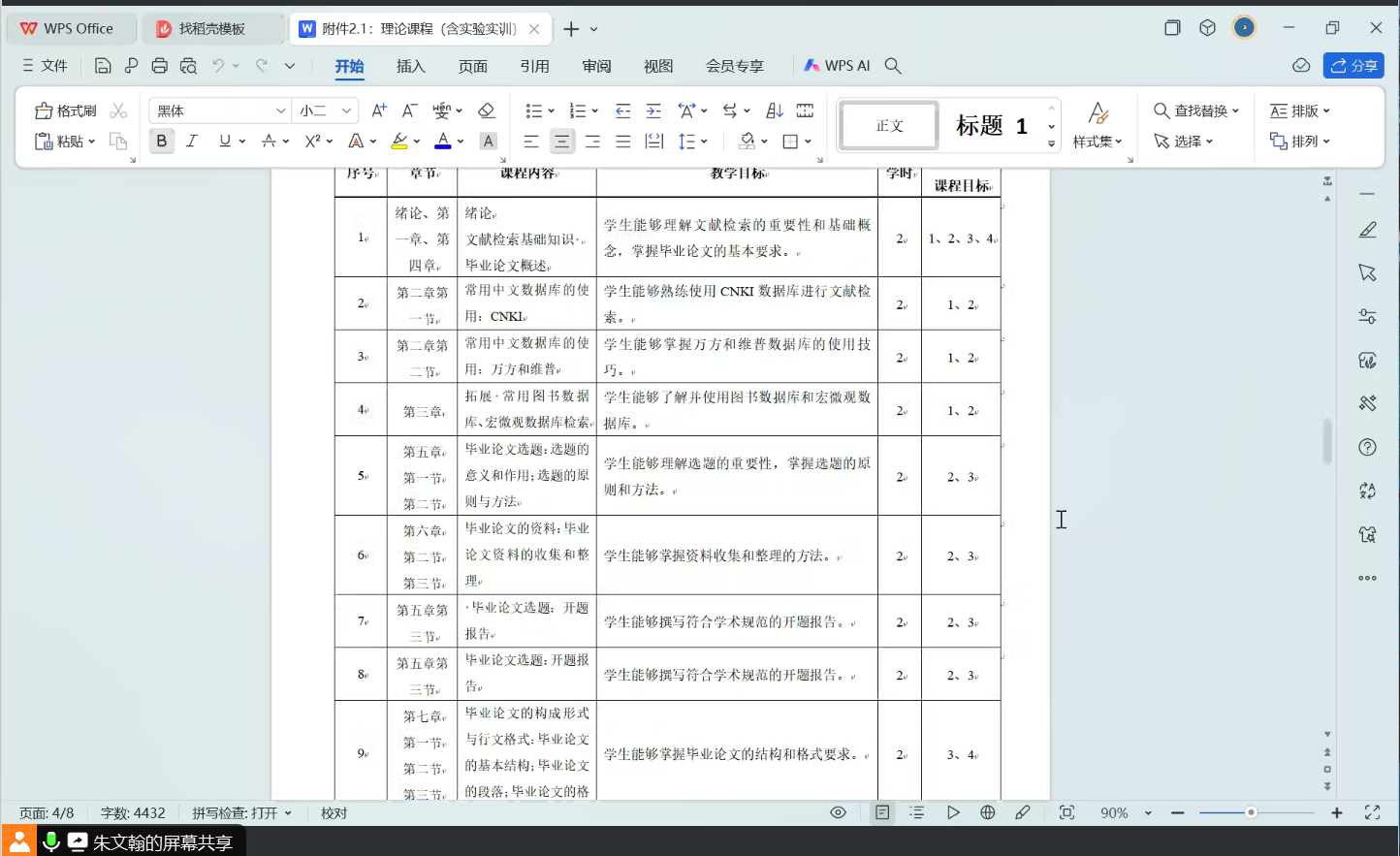The height and width of the screenshot is (856, 1400).
Task: Click the zoom slider handle
Action: click(1251, 812)
